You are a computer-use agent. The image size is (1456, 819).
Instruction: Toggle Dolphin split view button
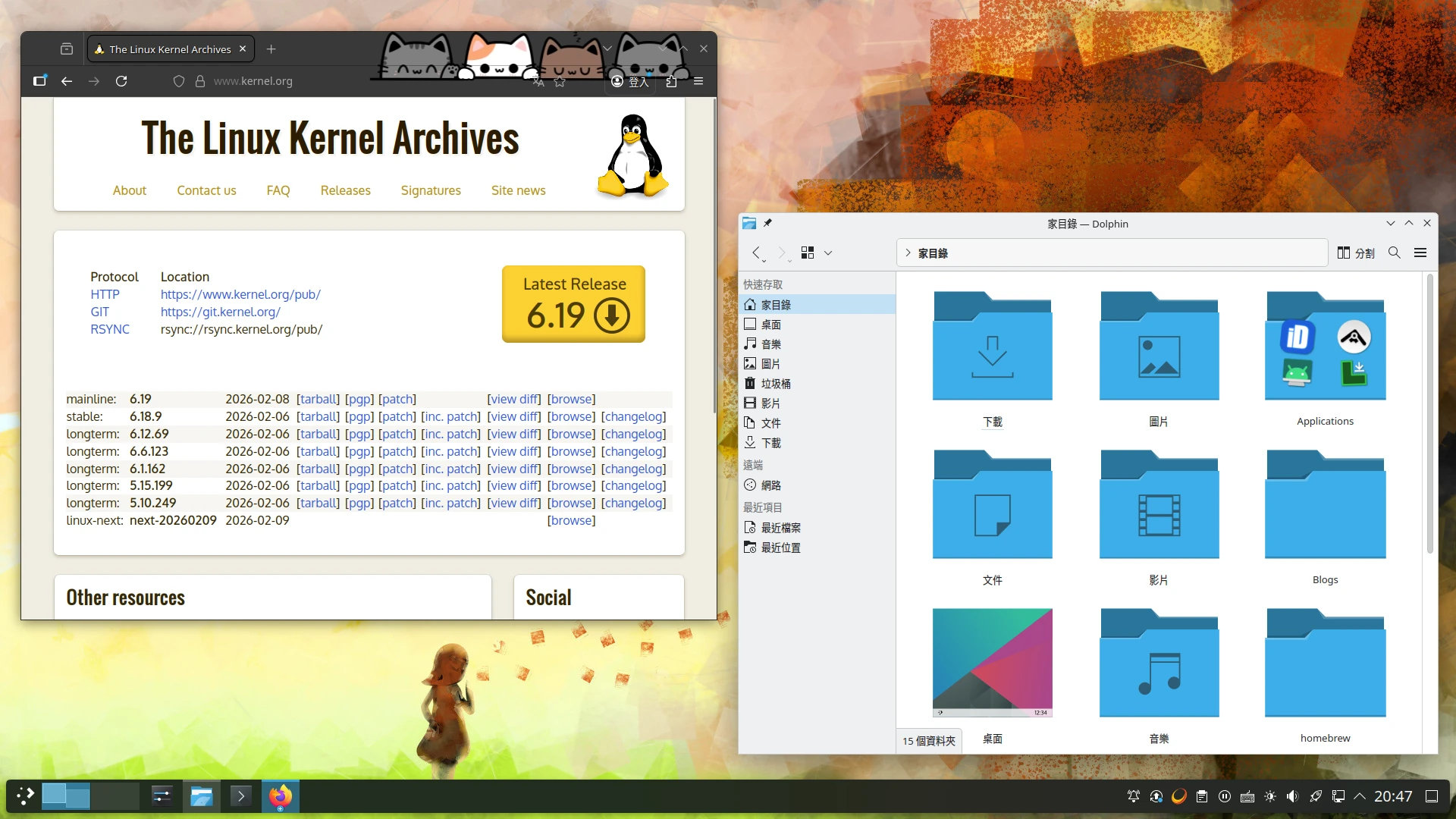pyautogui.click(x=1355, y=253)
